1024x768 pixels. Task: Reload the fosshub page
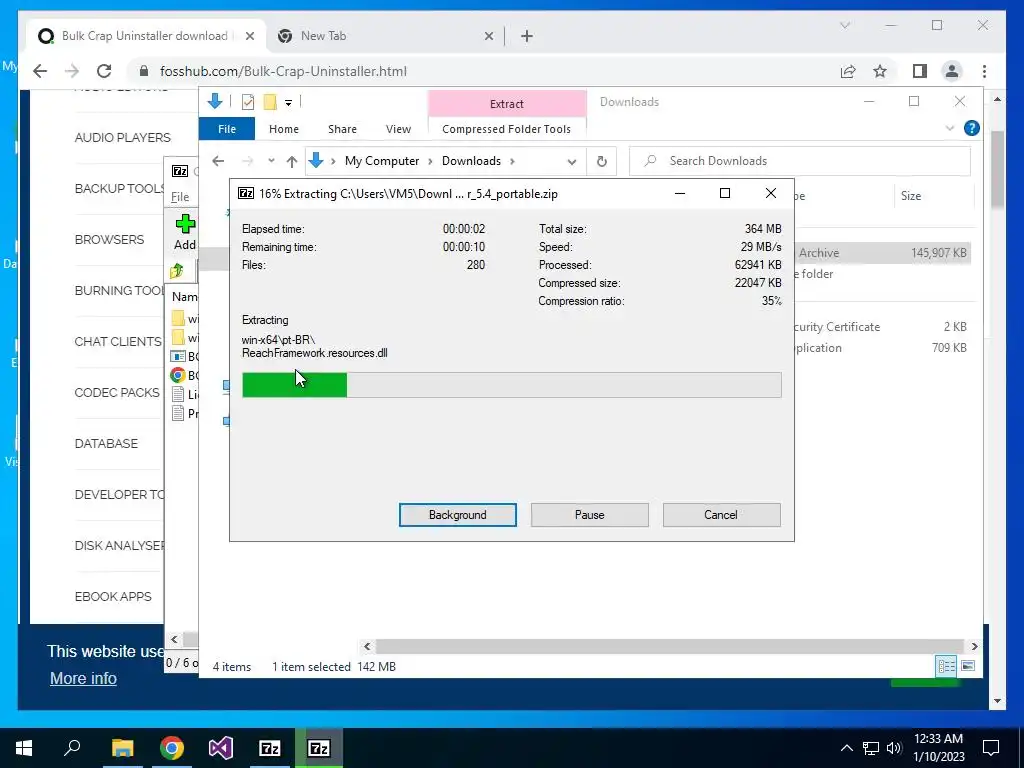(x=104, y=71)
